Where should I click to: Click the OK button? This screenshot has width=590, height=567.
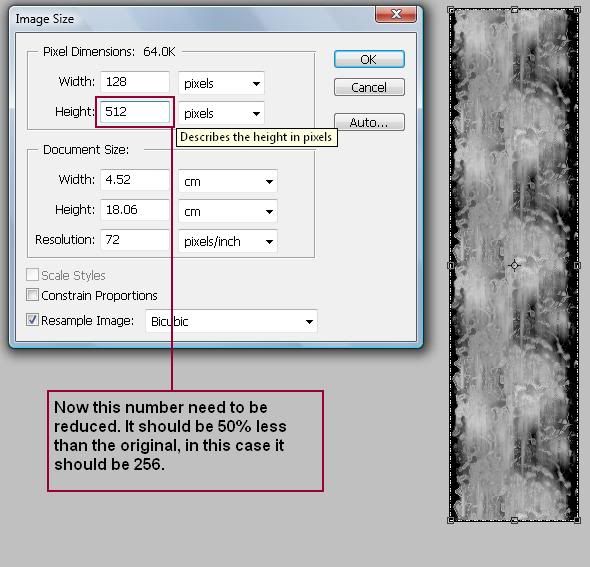tap(369, 59)
